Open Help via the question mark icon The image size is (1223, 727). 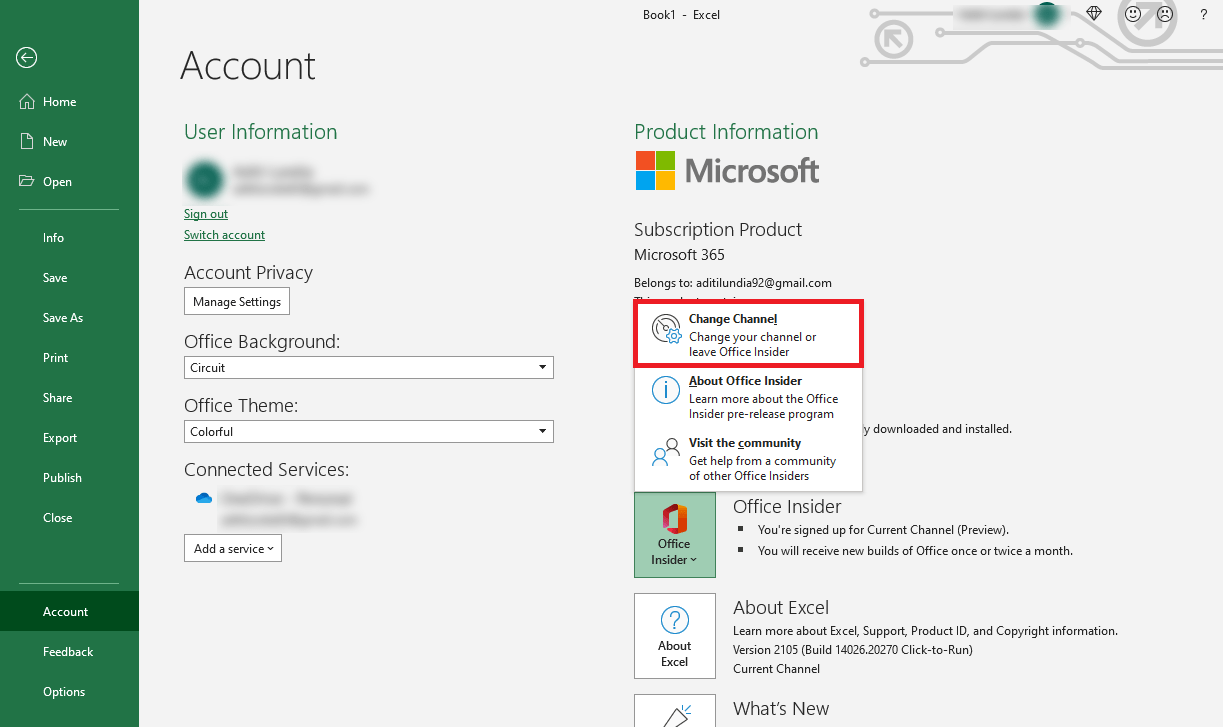click(1203, 14)
